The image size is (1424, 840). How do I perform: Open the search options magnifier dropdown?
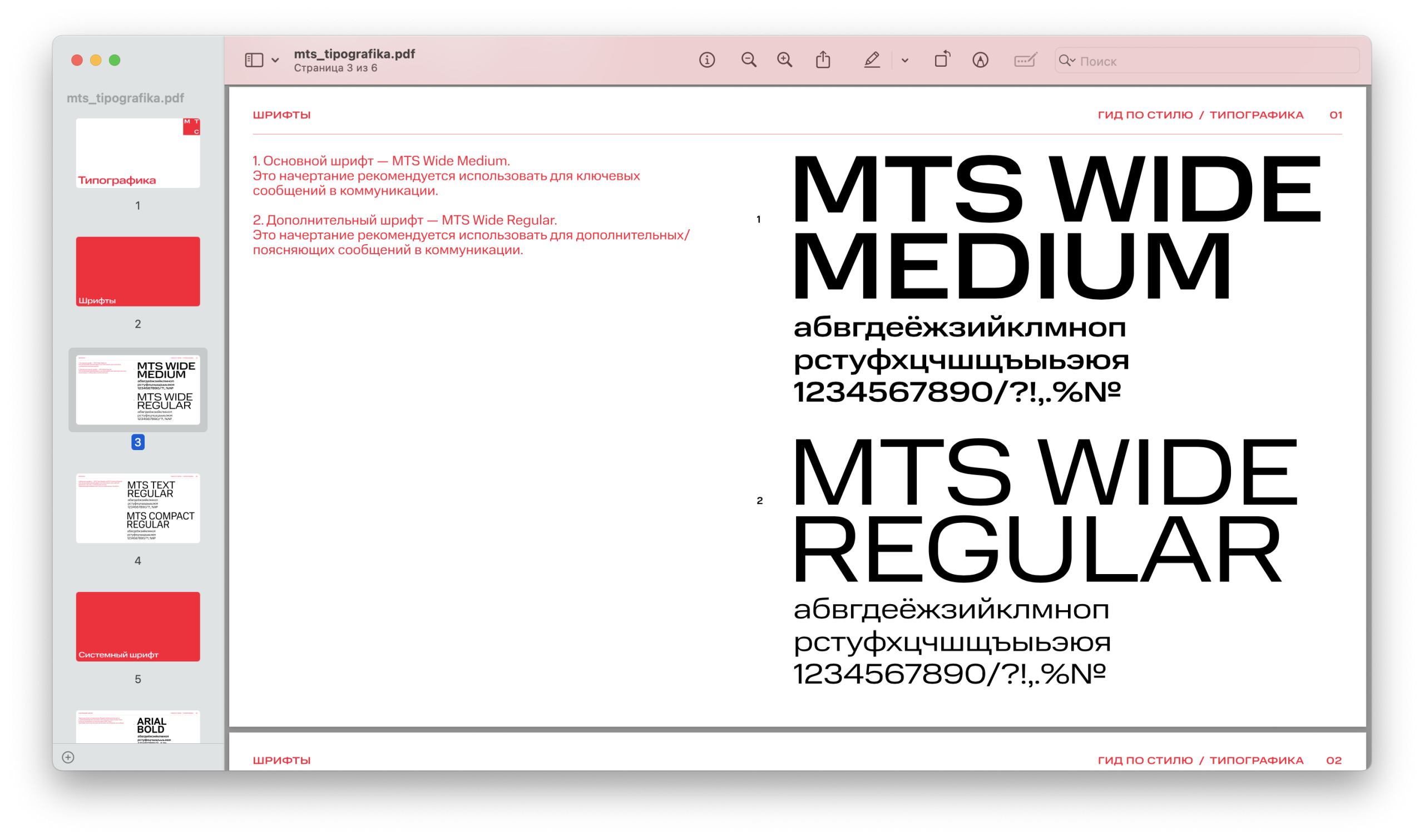(1066, 61)
